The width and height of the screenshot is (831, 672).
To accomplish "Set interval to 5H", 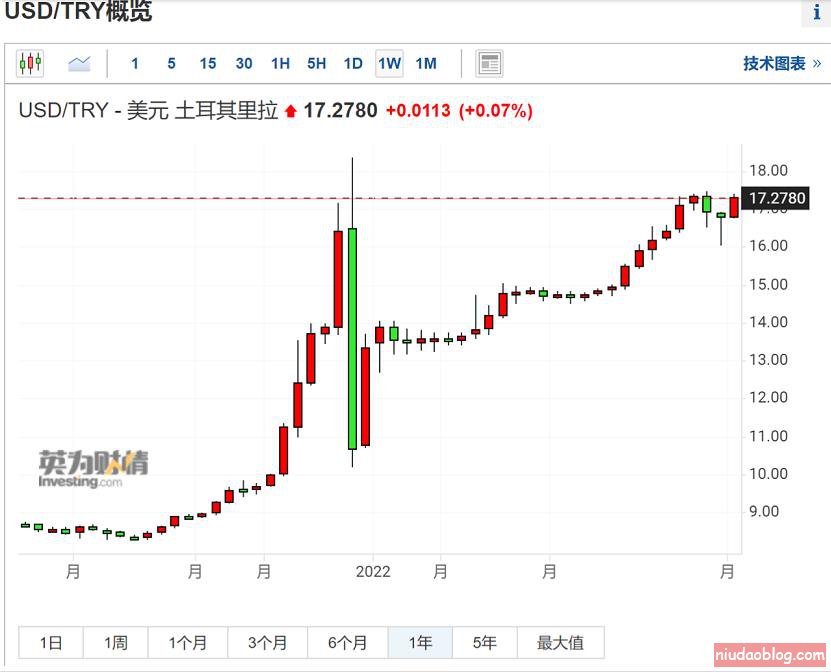I will (316, 64).
